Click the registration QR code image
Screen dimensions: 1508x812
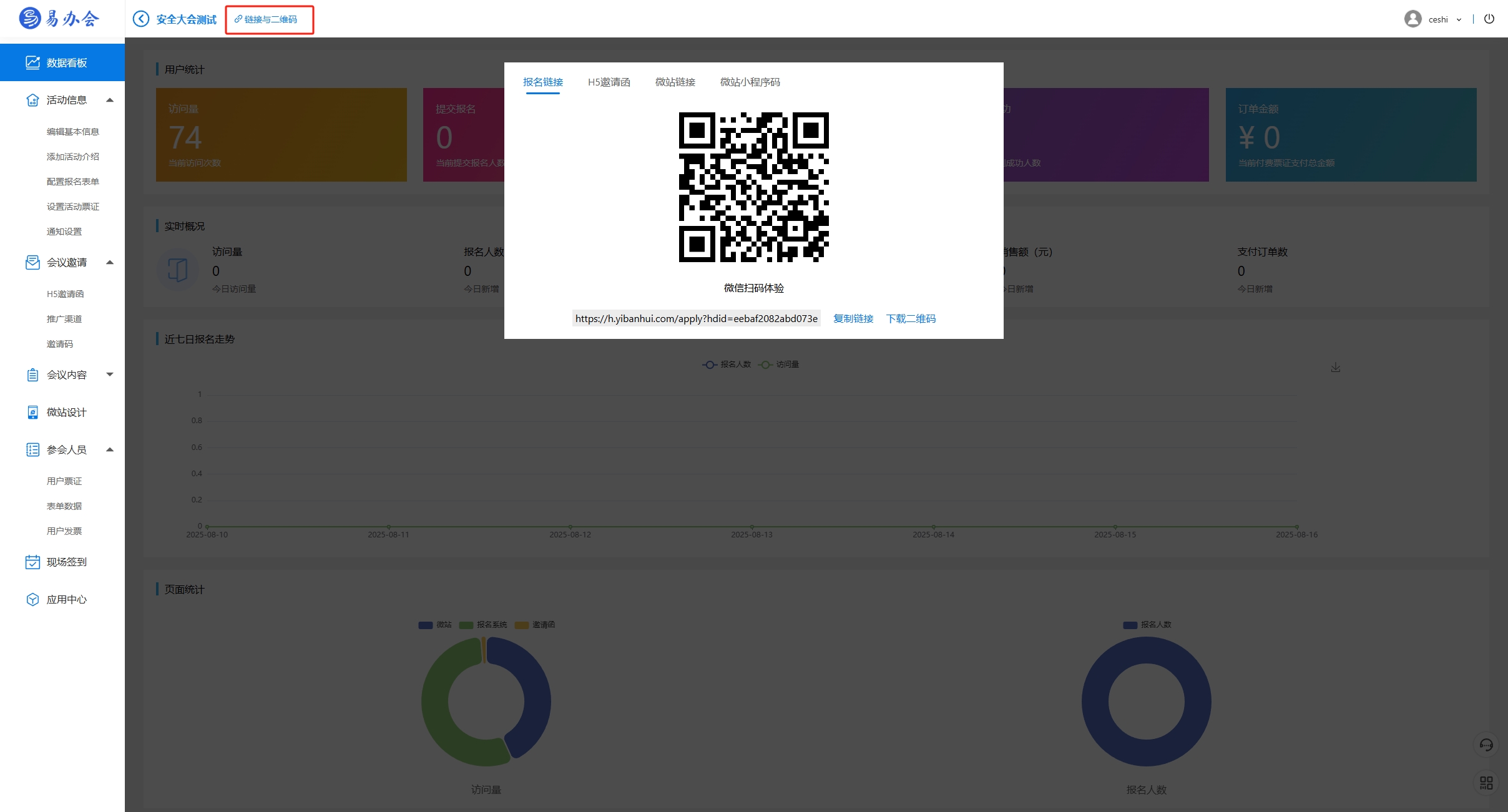[754, 187]
